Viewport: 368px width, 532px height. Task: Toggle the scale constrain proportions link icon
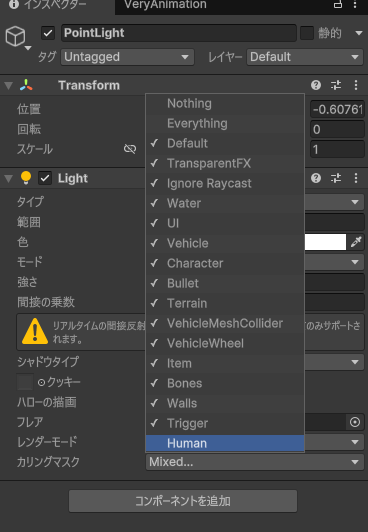(130, 149)
